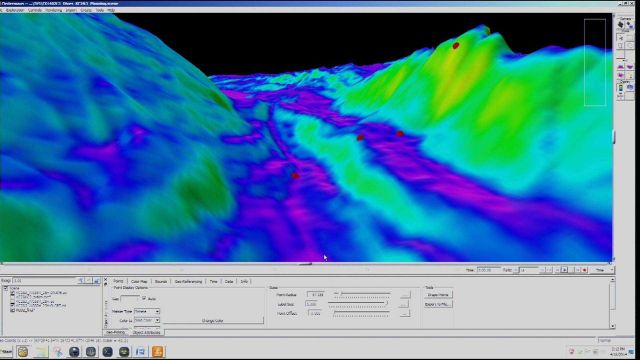Click the red record button in time controls
This screenshot has height=360, width=640.
[584, 270]
